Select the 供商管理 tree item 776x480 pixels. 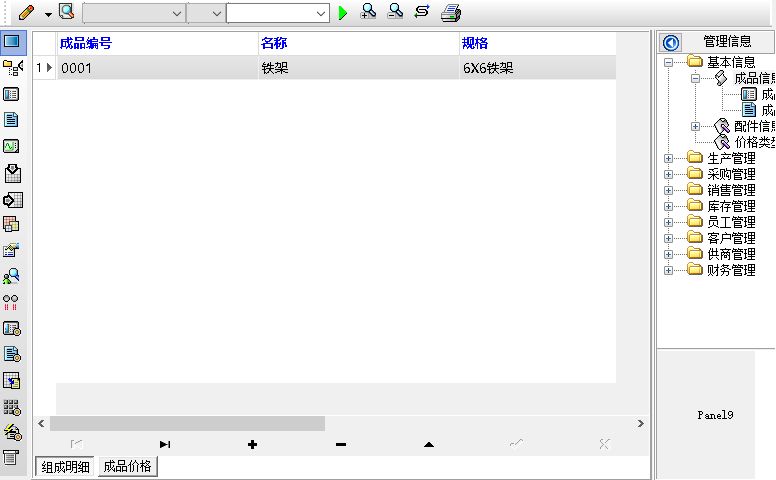point(731,254)
